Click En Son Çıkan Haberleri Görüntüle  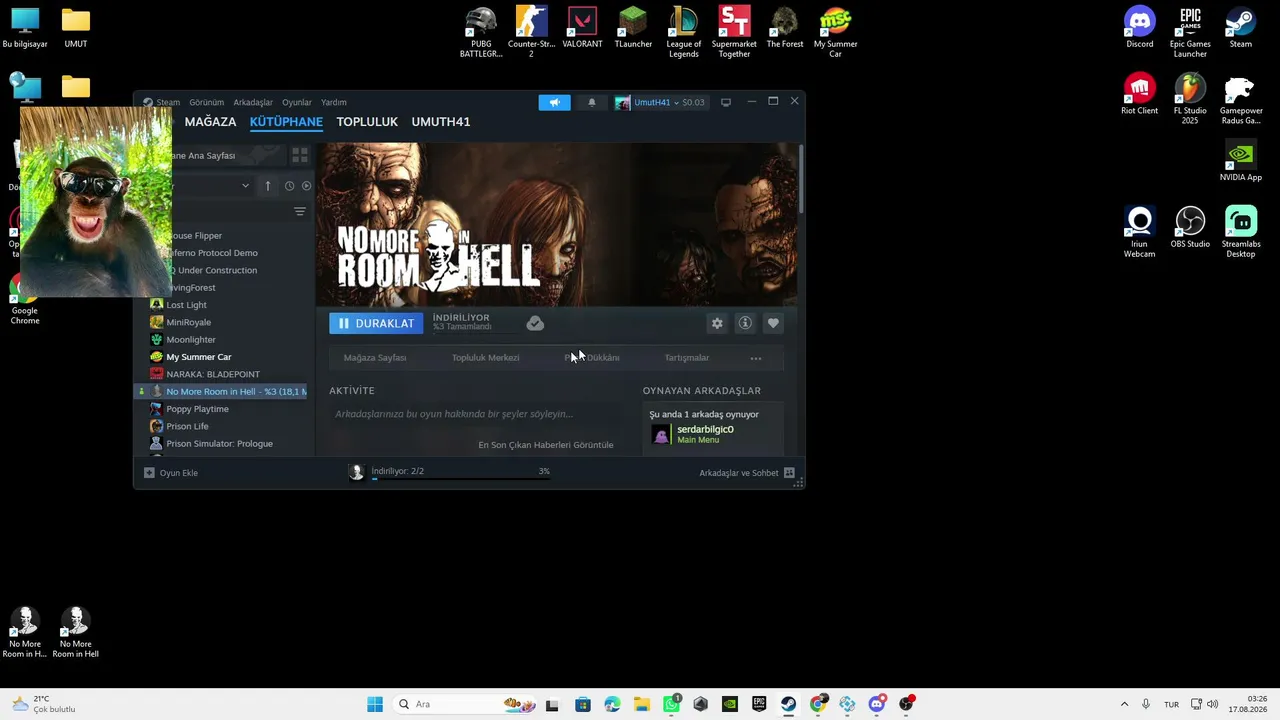pos(546,445)
